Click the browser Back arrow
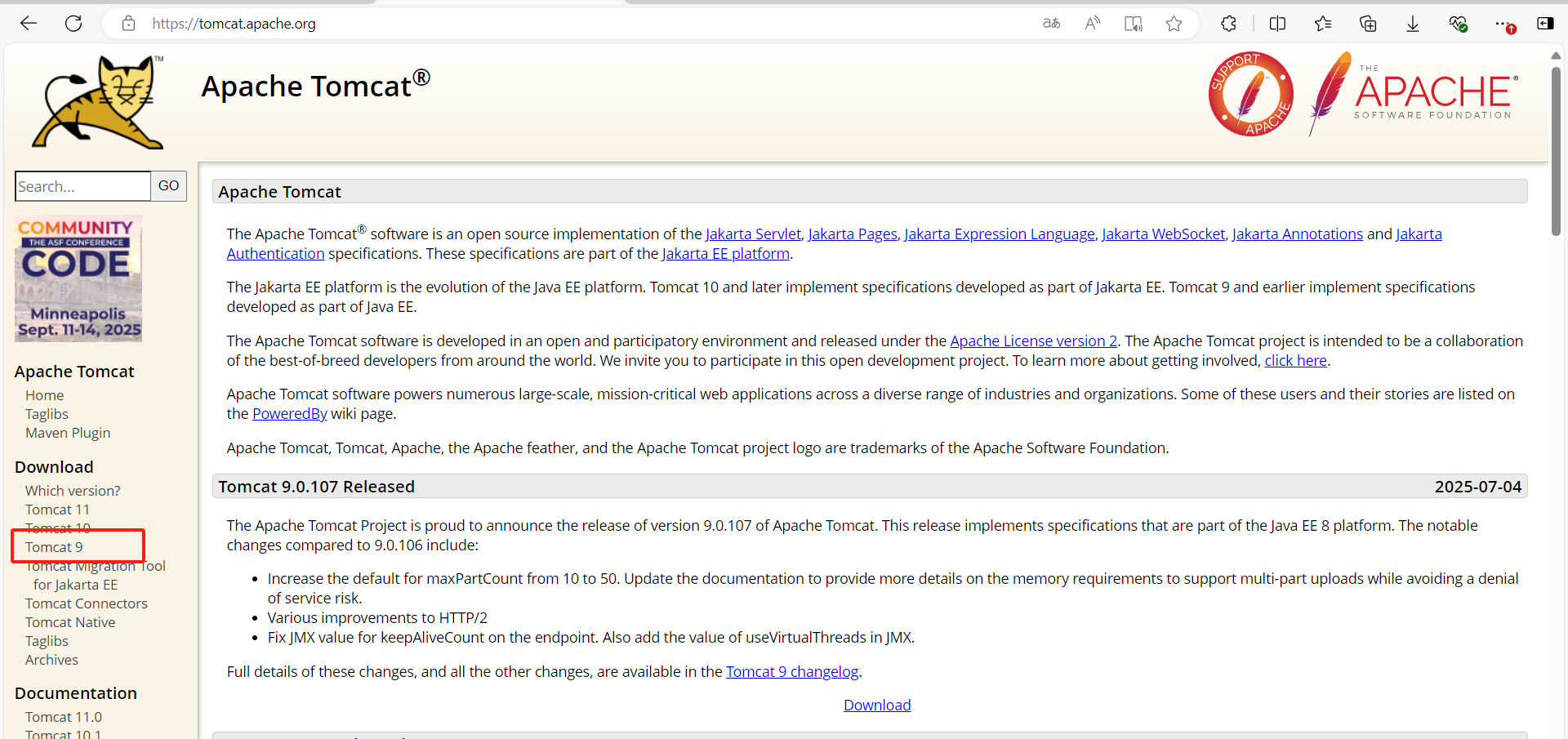The image size is (1568, 739). (x=29, y=24)
